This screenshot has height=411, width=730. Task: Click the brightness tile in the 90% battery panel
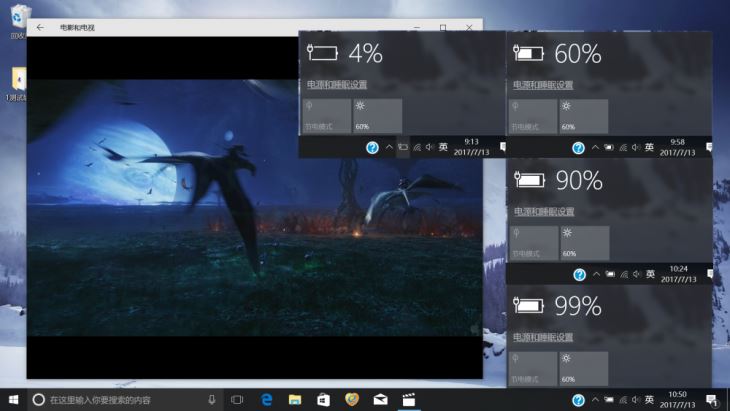(x=585, y=243)
